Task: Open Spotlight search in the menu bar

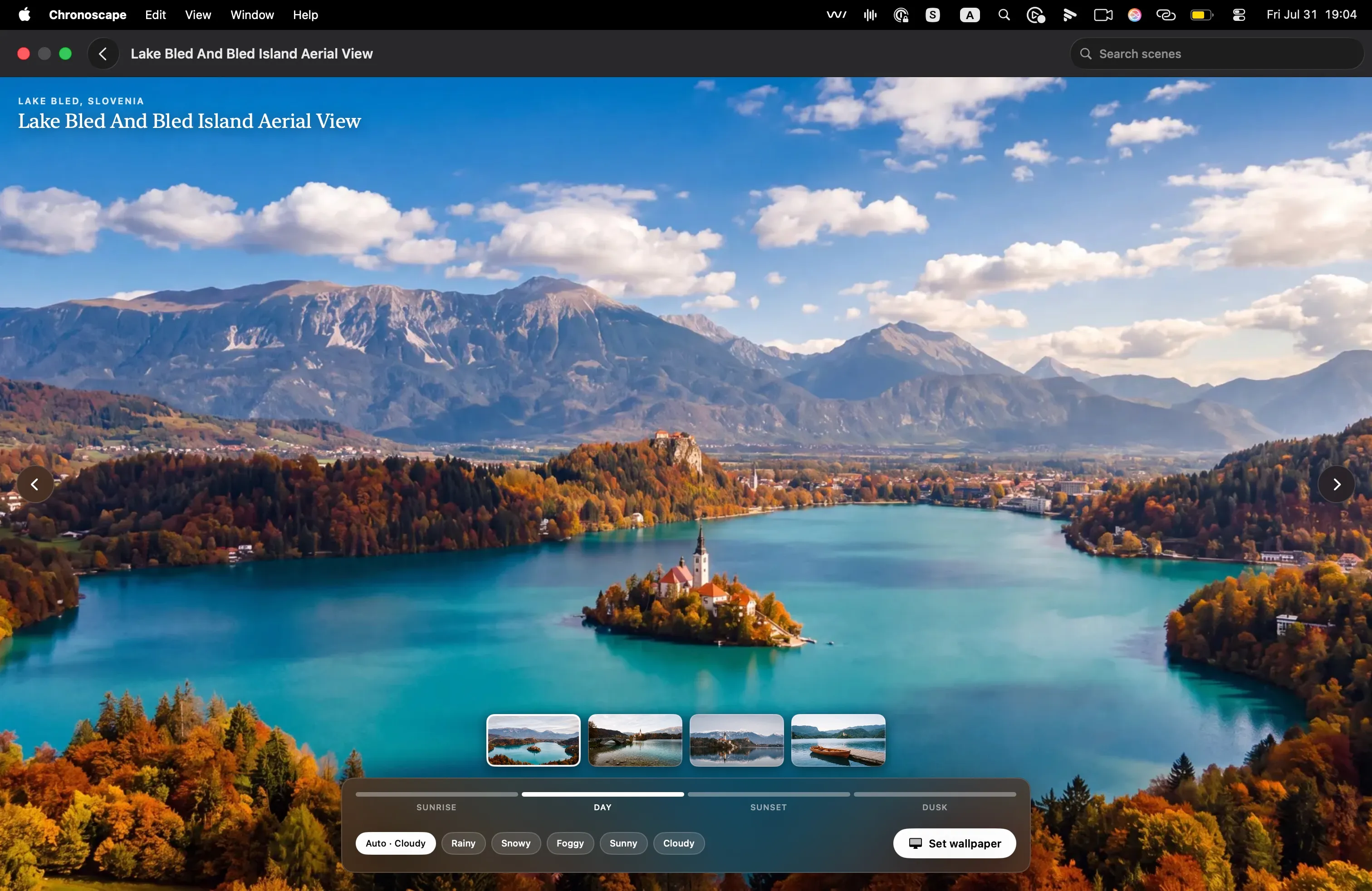Action: tap(1004, 15)
